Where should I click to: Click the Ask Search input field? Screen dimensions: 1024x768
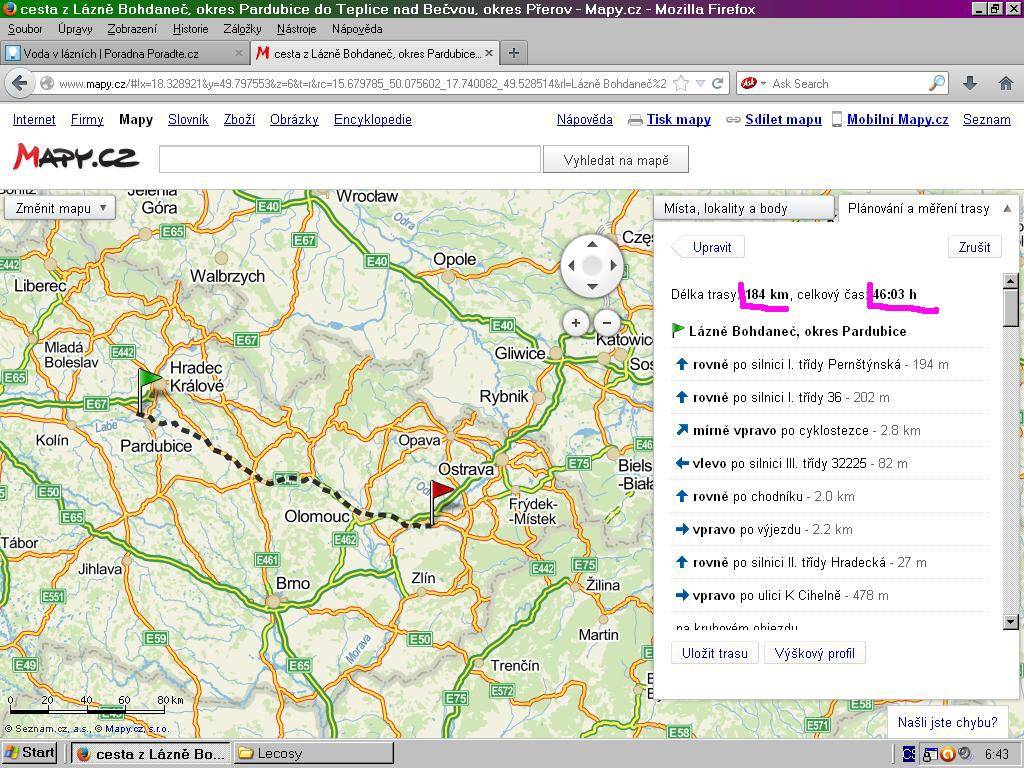click(848, 84)
